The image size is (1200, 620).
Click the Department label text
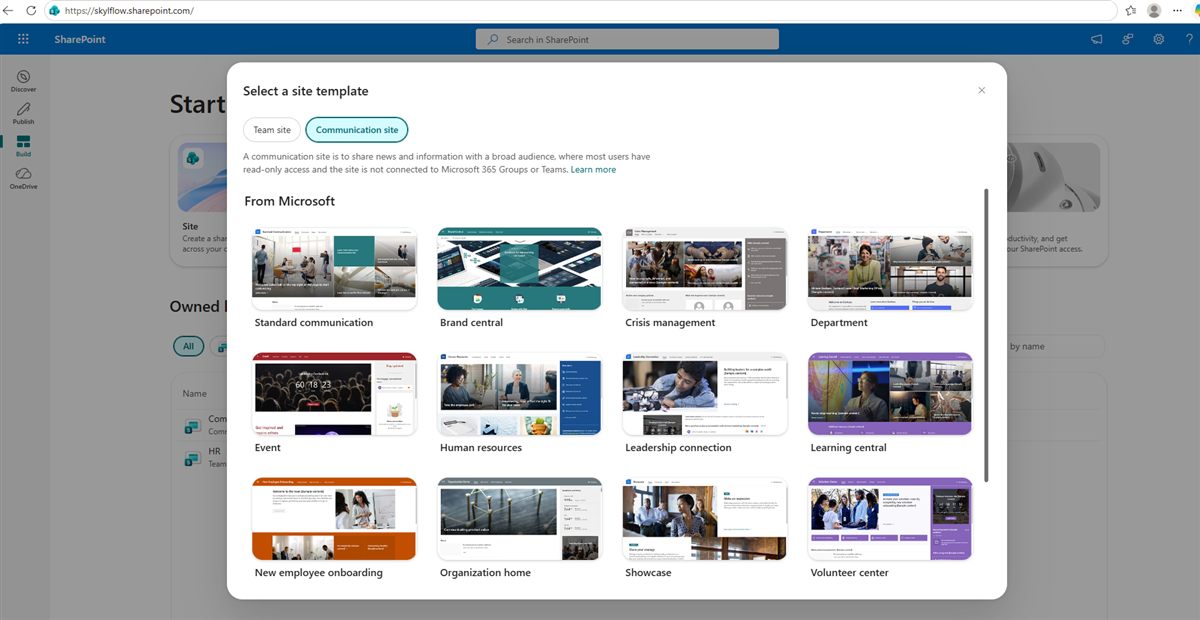839,323
